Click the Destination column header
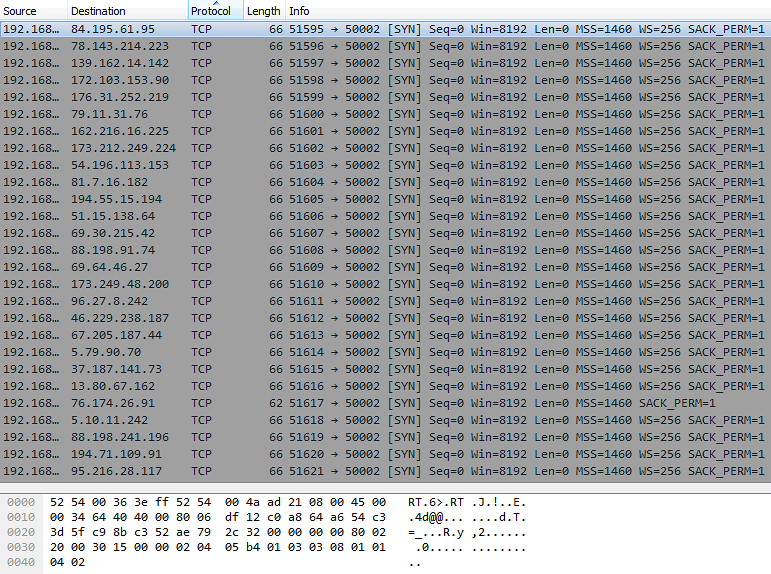The height and width of the screenshot is (574, 771). point(98,11)
